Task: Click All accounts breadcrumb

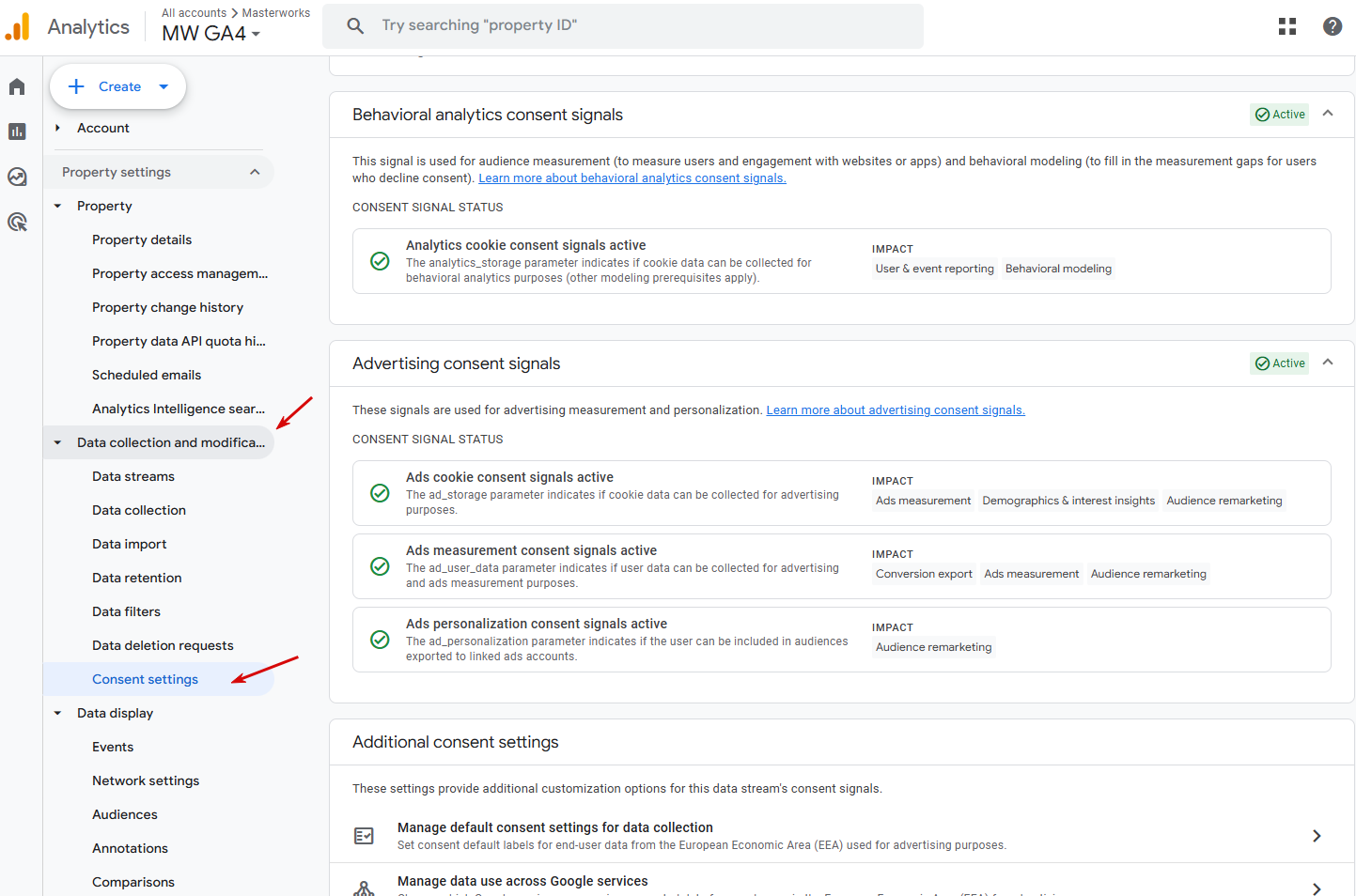Action: pos(194,13)
